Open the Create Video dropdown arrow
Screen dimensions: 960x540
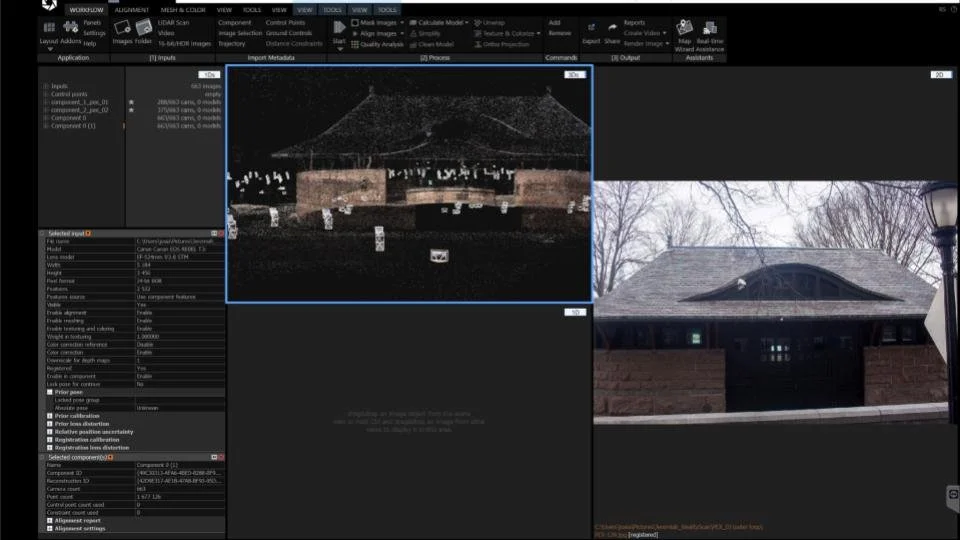click(664, 33)
